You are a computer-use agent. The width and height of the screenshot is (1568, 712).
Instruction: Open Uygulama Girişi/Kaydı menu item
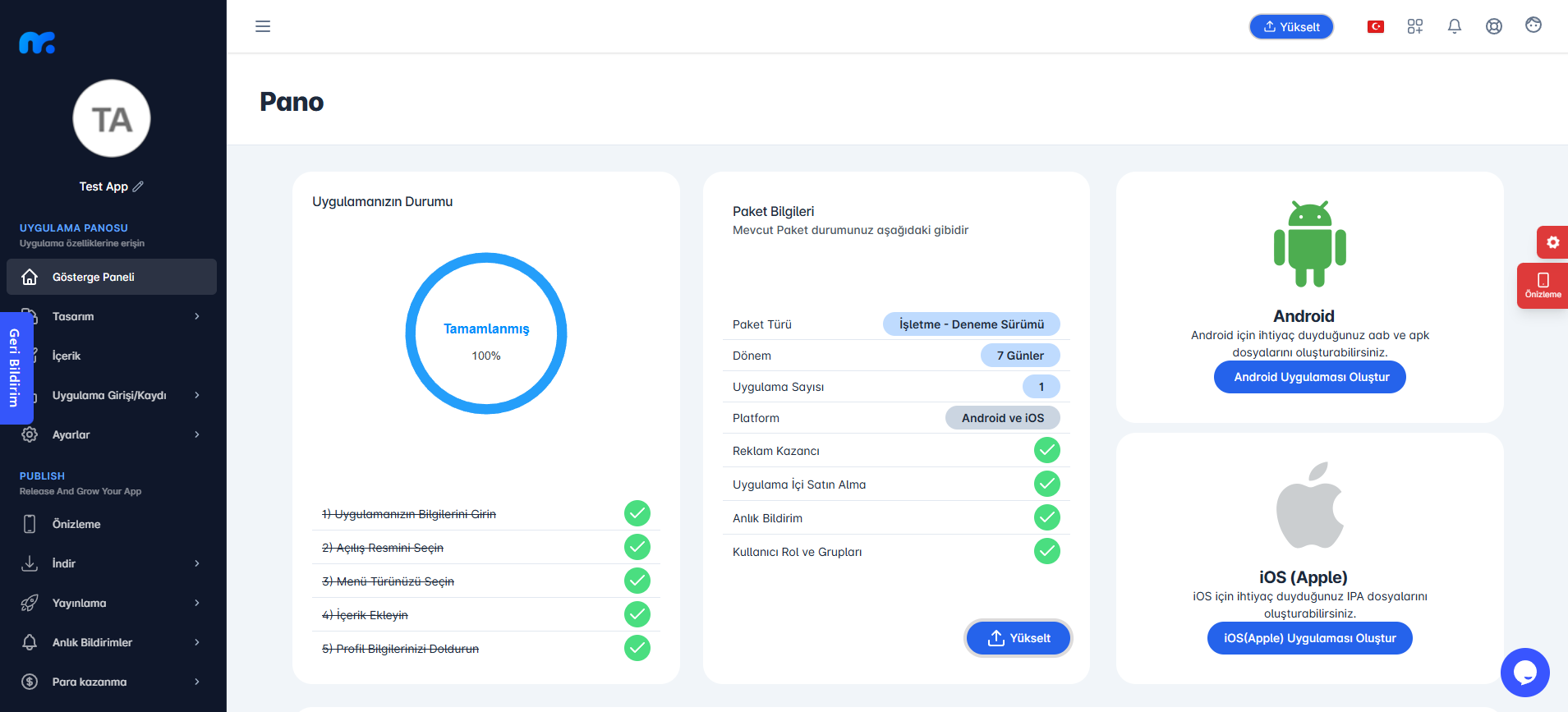click(112, 395)
